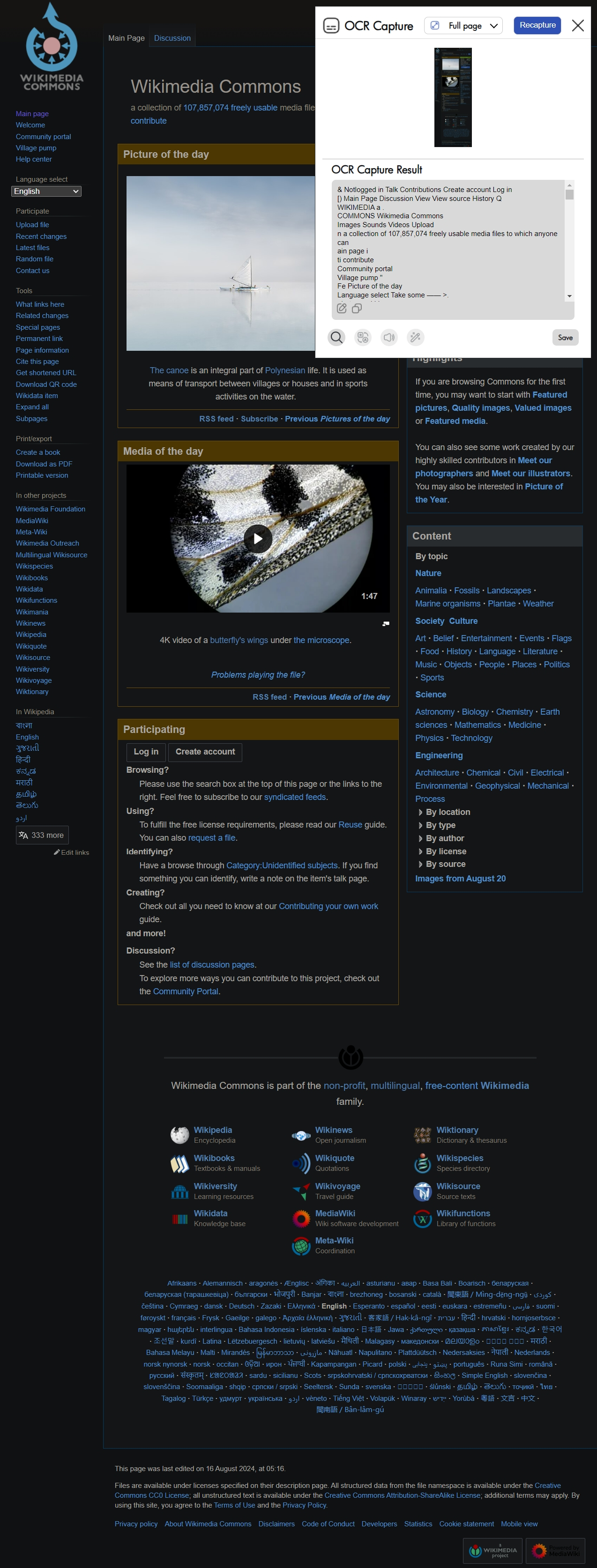Screen dimensions: 597x1568
Task: Open the Language select English dropdown
Action: [x=46, y=191]
